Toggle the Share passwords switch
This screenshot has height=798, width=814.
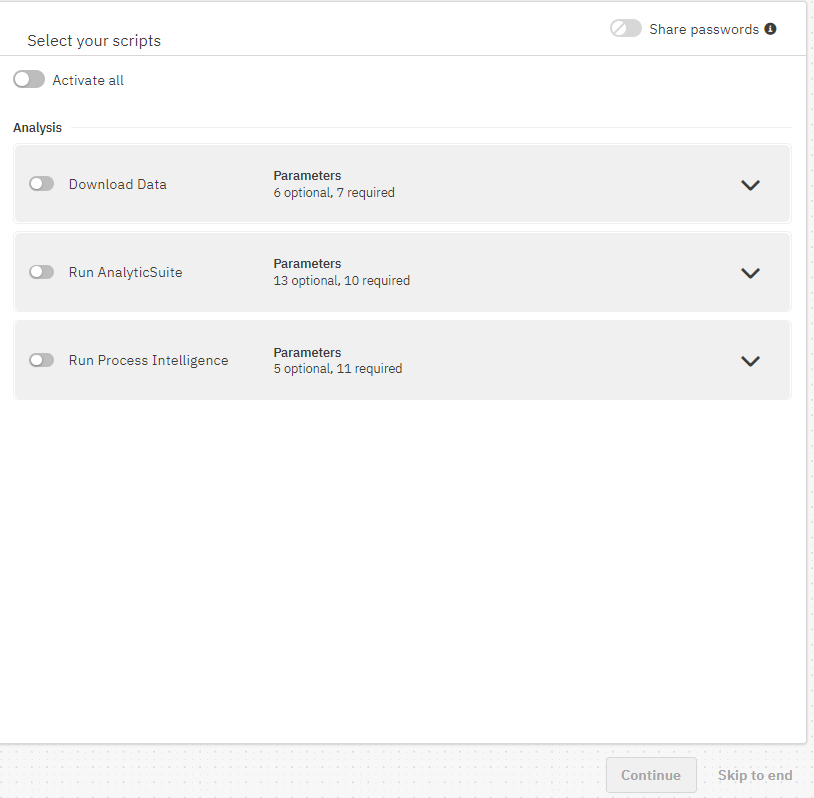pyautogui.click(x=626, y=29)
